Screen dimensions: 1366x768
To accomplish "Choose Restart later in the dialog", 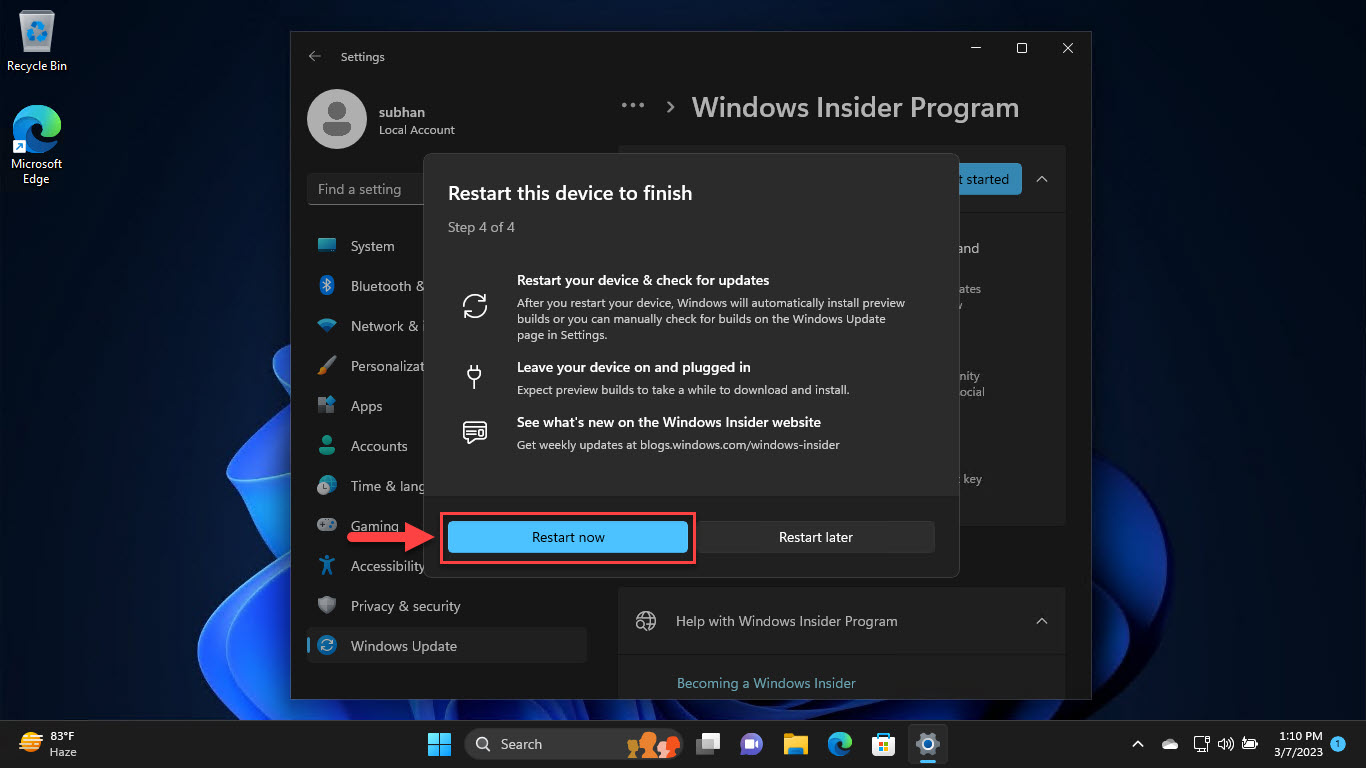I will 816,537.
